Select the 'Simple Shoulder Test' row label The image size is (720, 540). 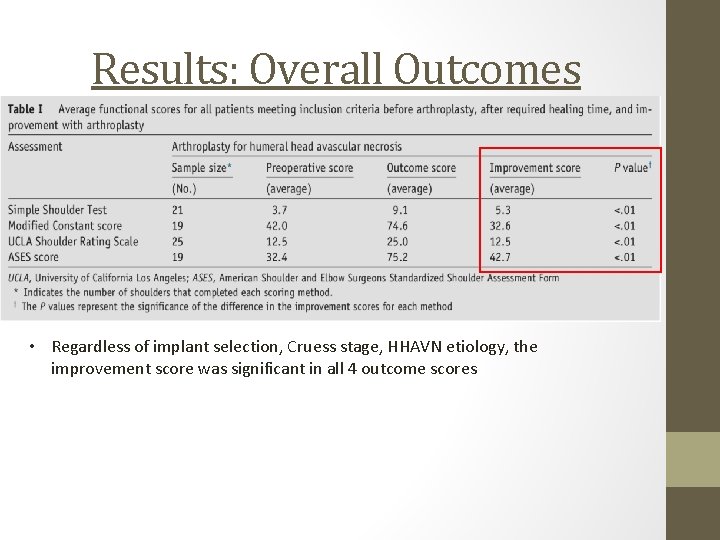click(57, 210)
